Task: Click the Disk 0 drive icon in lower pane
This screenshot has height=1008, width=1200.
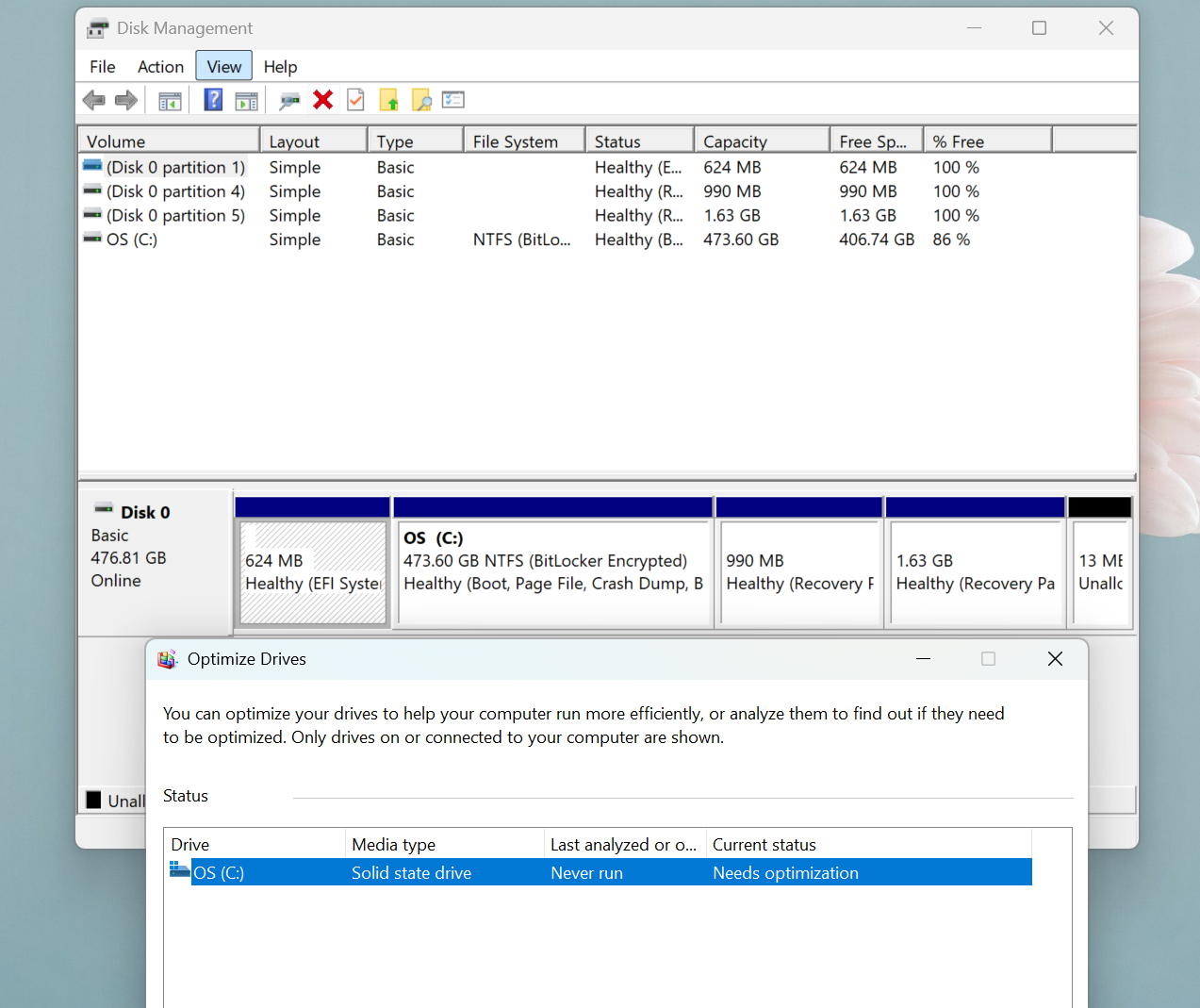Action: click(104, 509)
